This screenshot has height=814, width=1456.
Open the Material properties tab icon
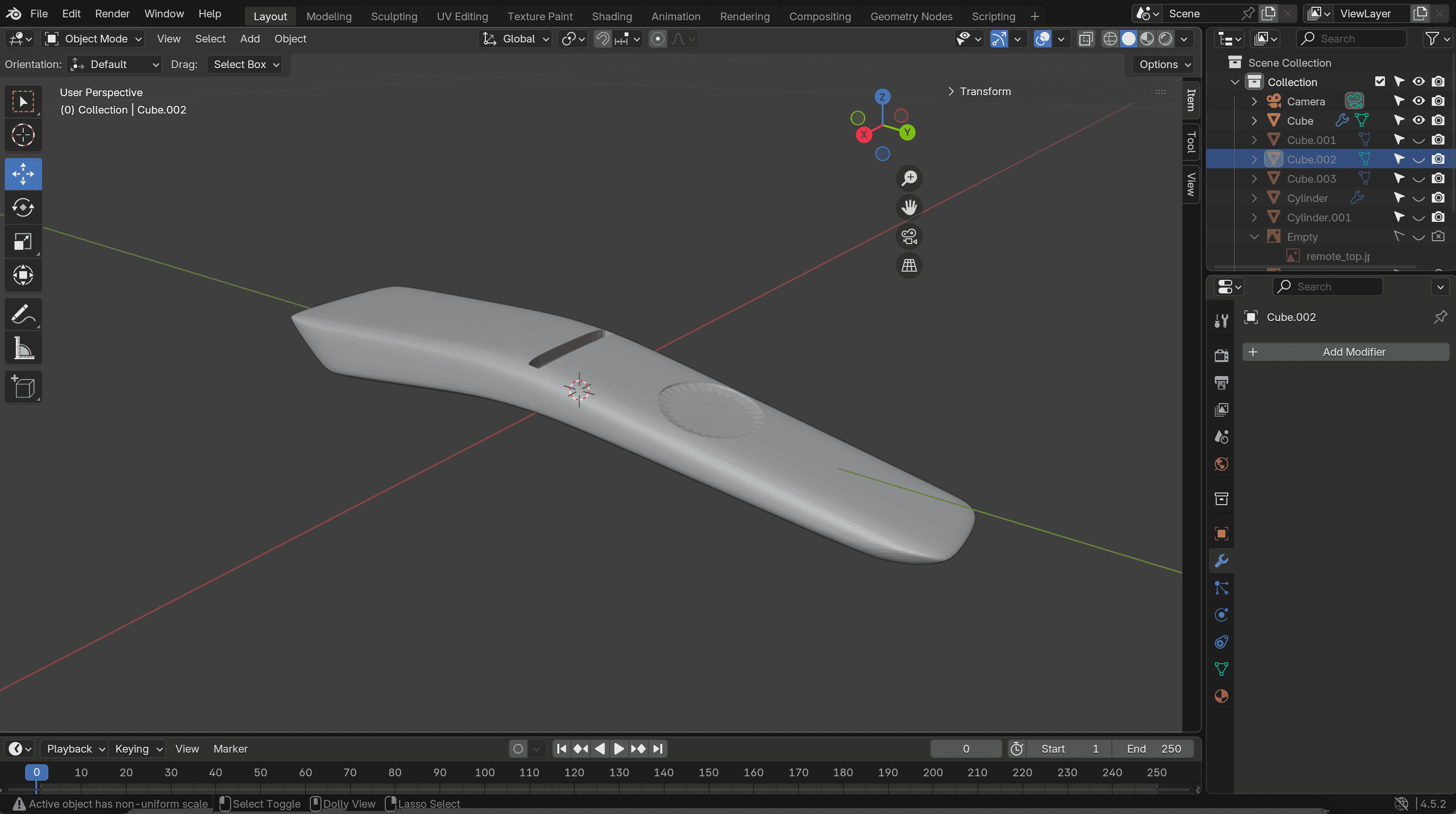[x=1222, y=696]
